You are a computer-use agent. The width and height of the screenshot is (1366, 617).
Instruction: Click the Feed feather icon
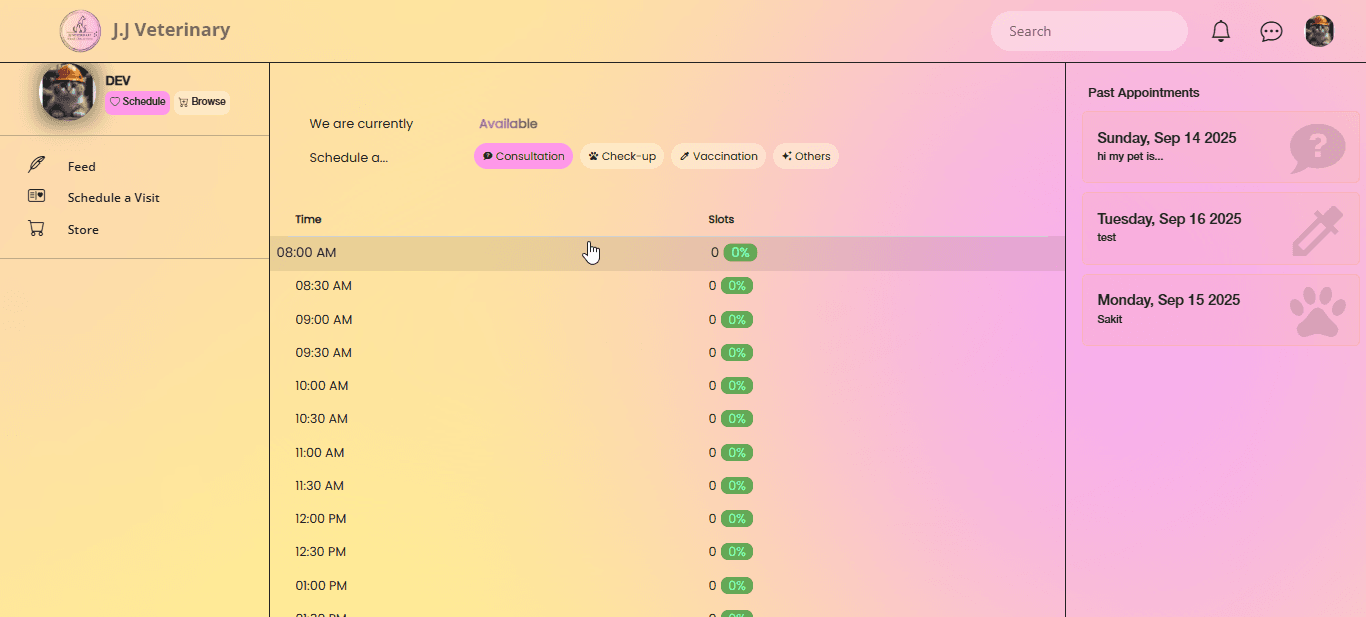point(37,165)
